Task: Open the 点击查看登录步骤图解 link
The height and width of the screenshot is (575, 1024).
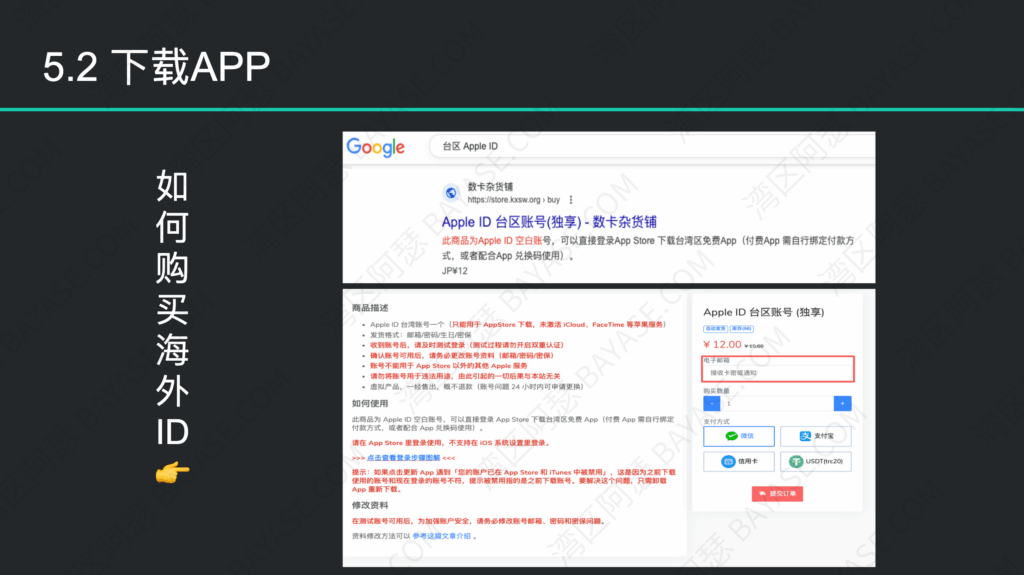Action: pyautogui.click(x=404, y=457)
